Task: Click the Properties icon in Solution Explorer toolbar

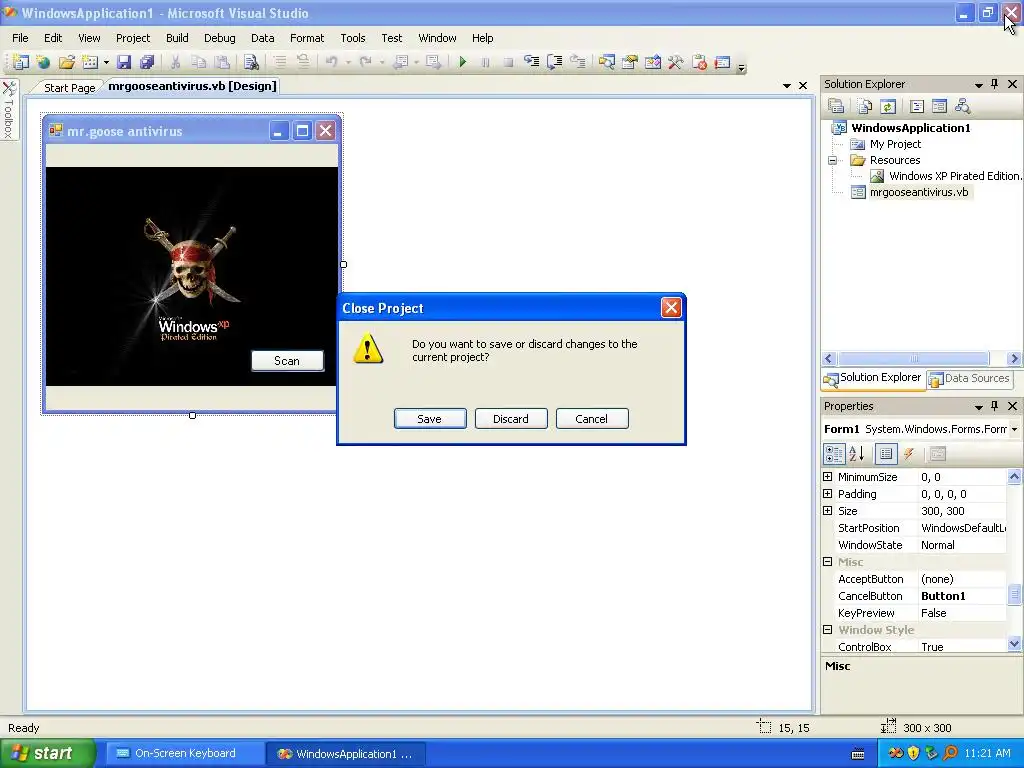Action: click(x=836, y=106)
